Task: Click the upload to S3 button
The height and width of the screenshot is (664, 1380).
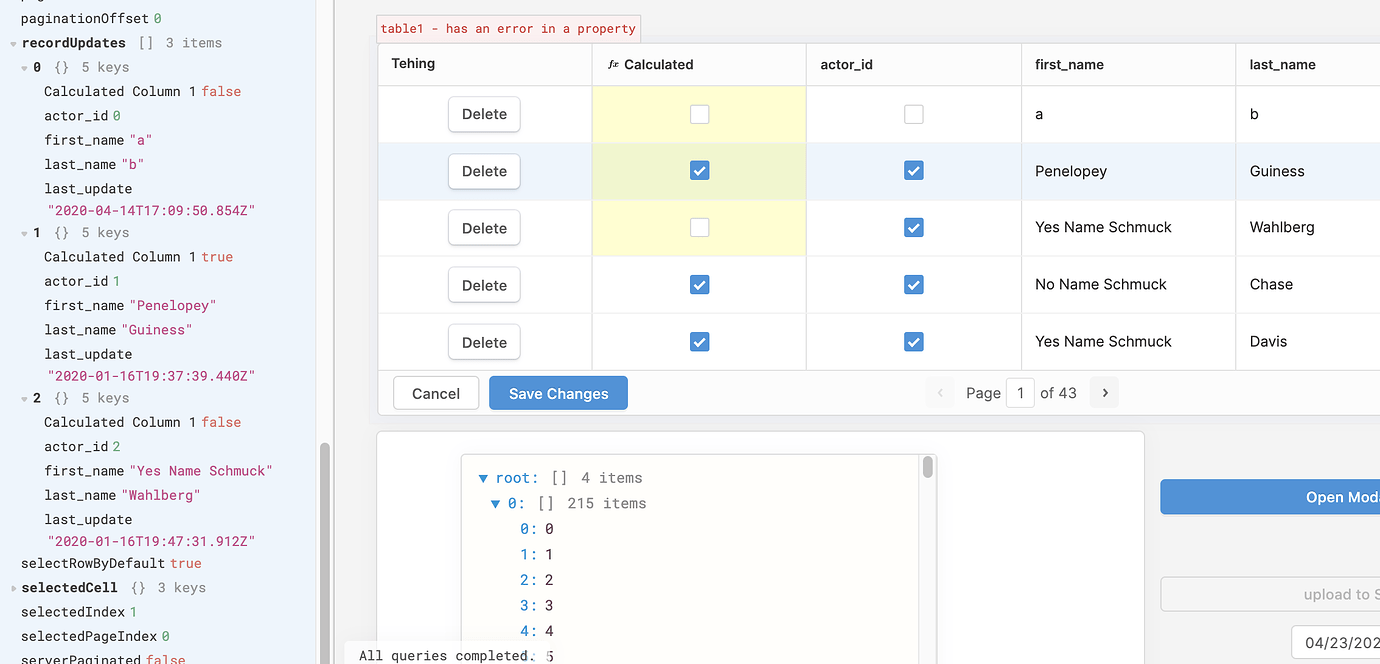Action: pyautogui.click(x=1330, y=594)
